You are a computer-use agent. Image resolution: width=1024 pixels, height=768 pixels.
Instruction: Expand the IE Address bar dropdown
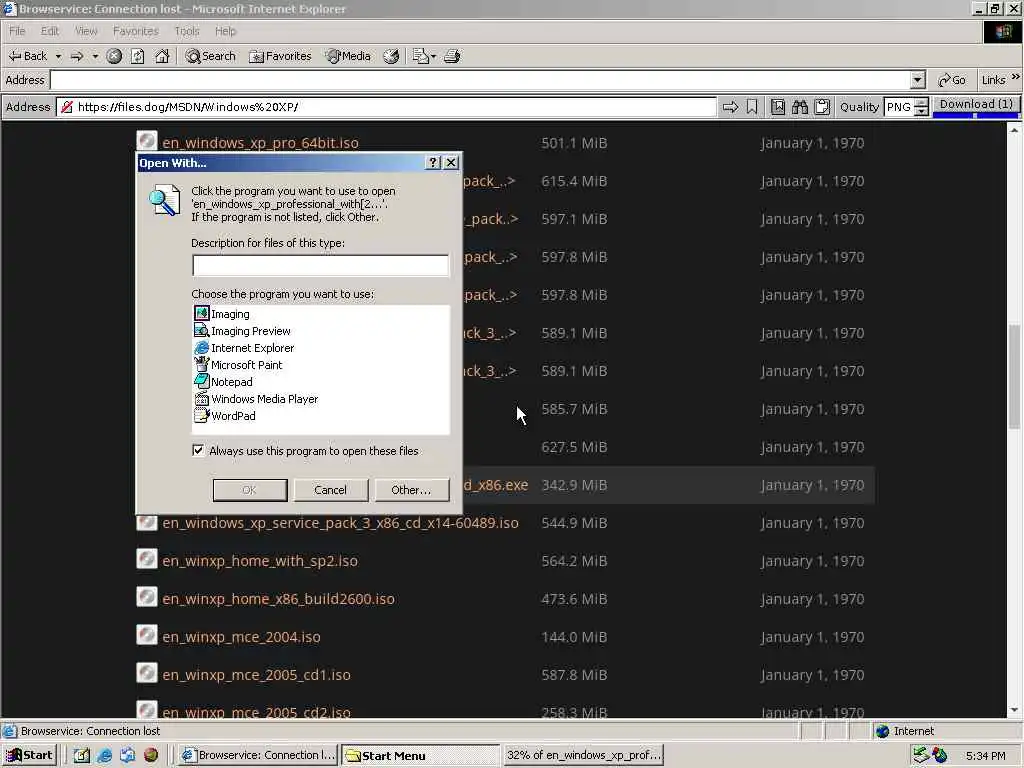tap(918, 80)
